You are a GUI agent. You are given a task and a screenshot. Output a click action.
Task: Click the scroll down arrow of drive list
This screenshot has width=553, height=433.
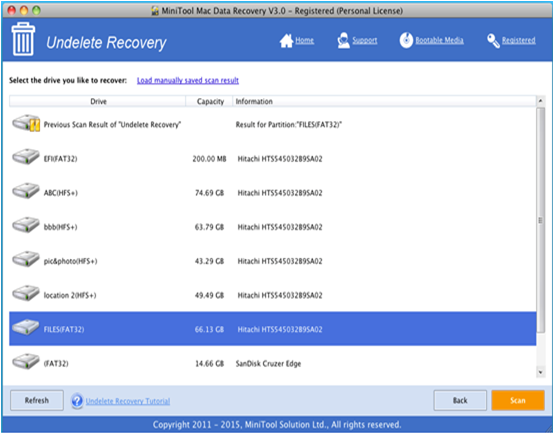pos(540,372)
